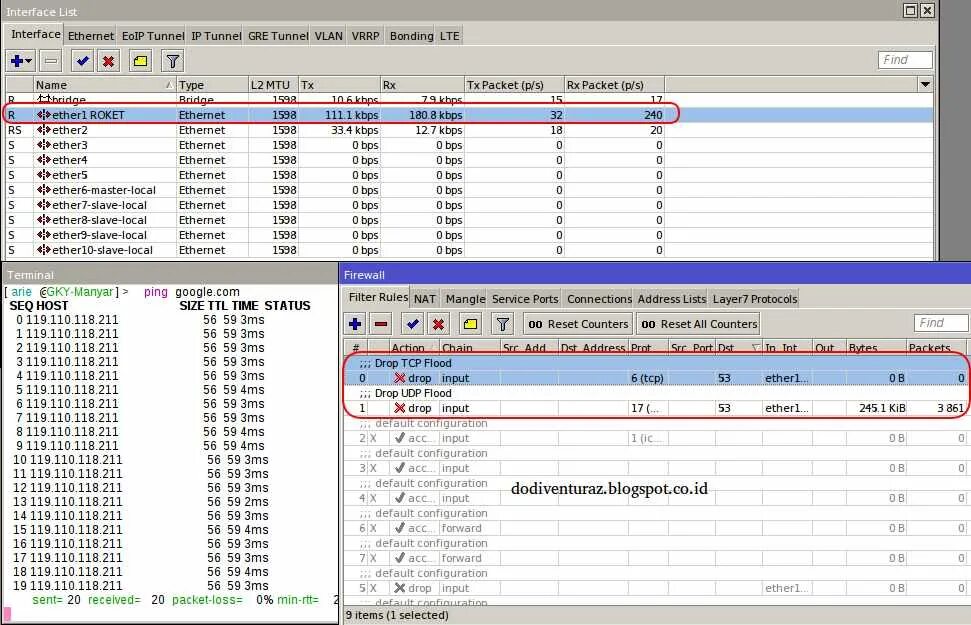Open the Connections tab in Firewall
This screenshot has height=625, width=971.
pyautogui.click(x=599, y=299)
